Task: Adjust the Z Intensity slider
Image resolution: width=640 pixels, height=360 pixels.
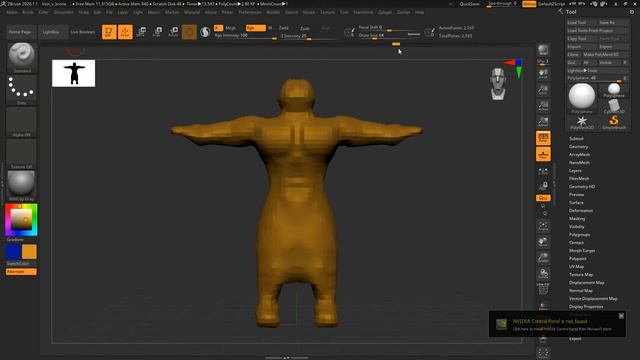Action: (x=309, y=36)
